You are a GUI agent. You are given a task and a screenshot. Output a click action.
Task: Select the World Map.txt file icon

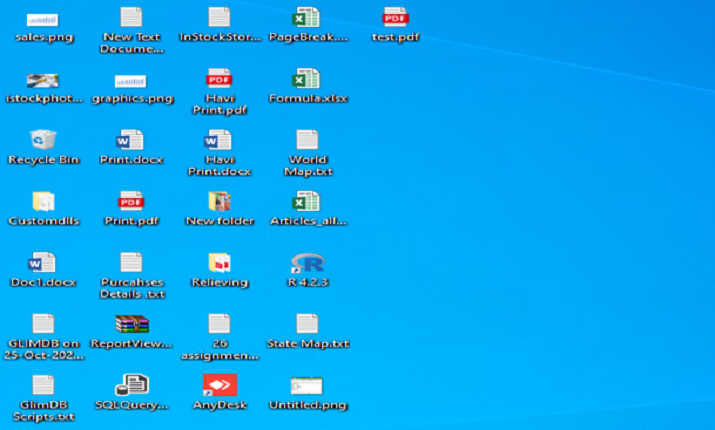point(307,140)
